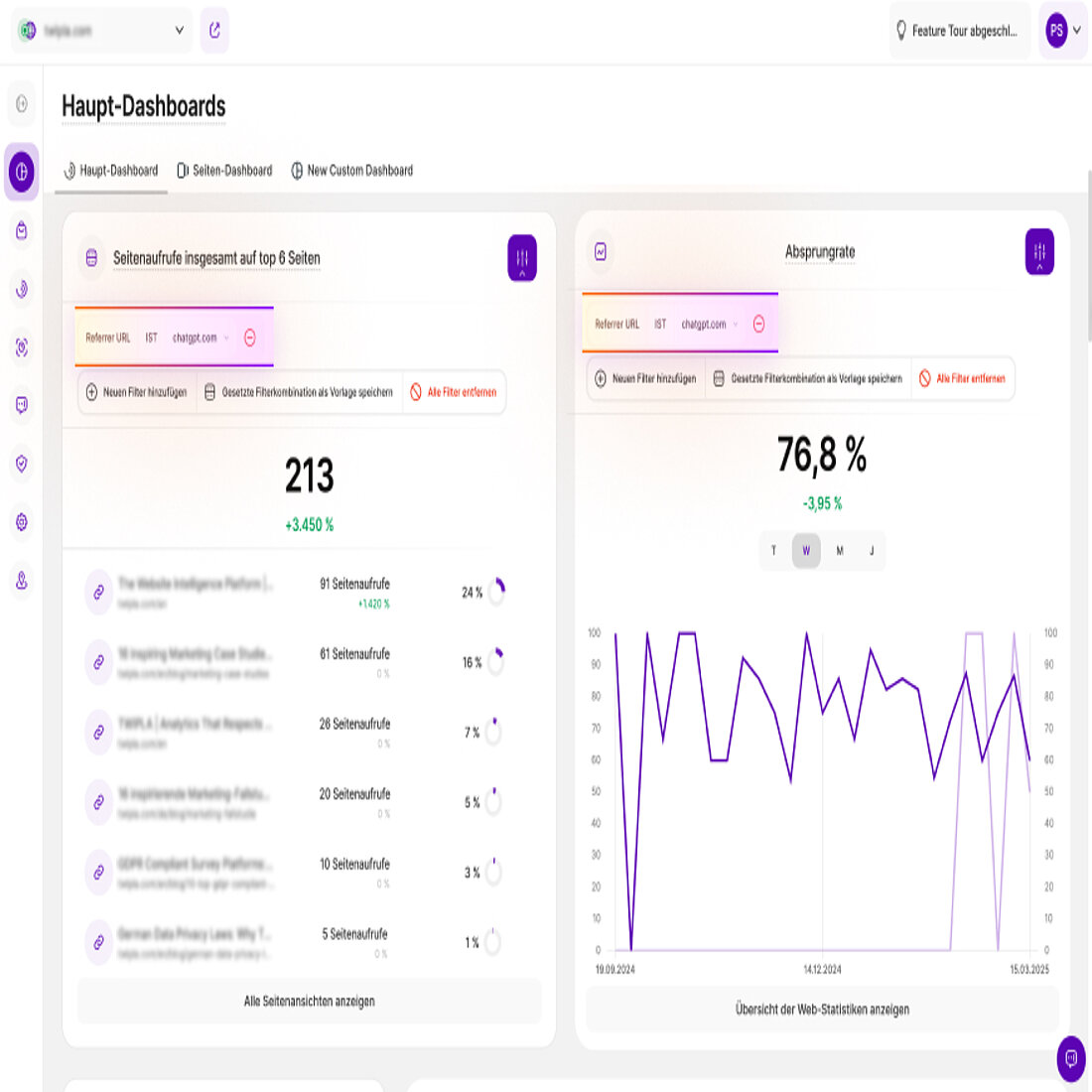Click the 24% progress ring indicator
This screenshot has width=1092, height=1092.
(495, 590)
